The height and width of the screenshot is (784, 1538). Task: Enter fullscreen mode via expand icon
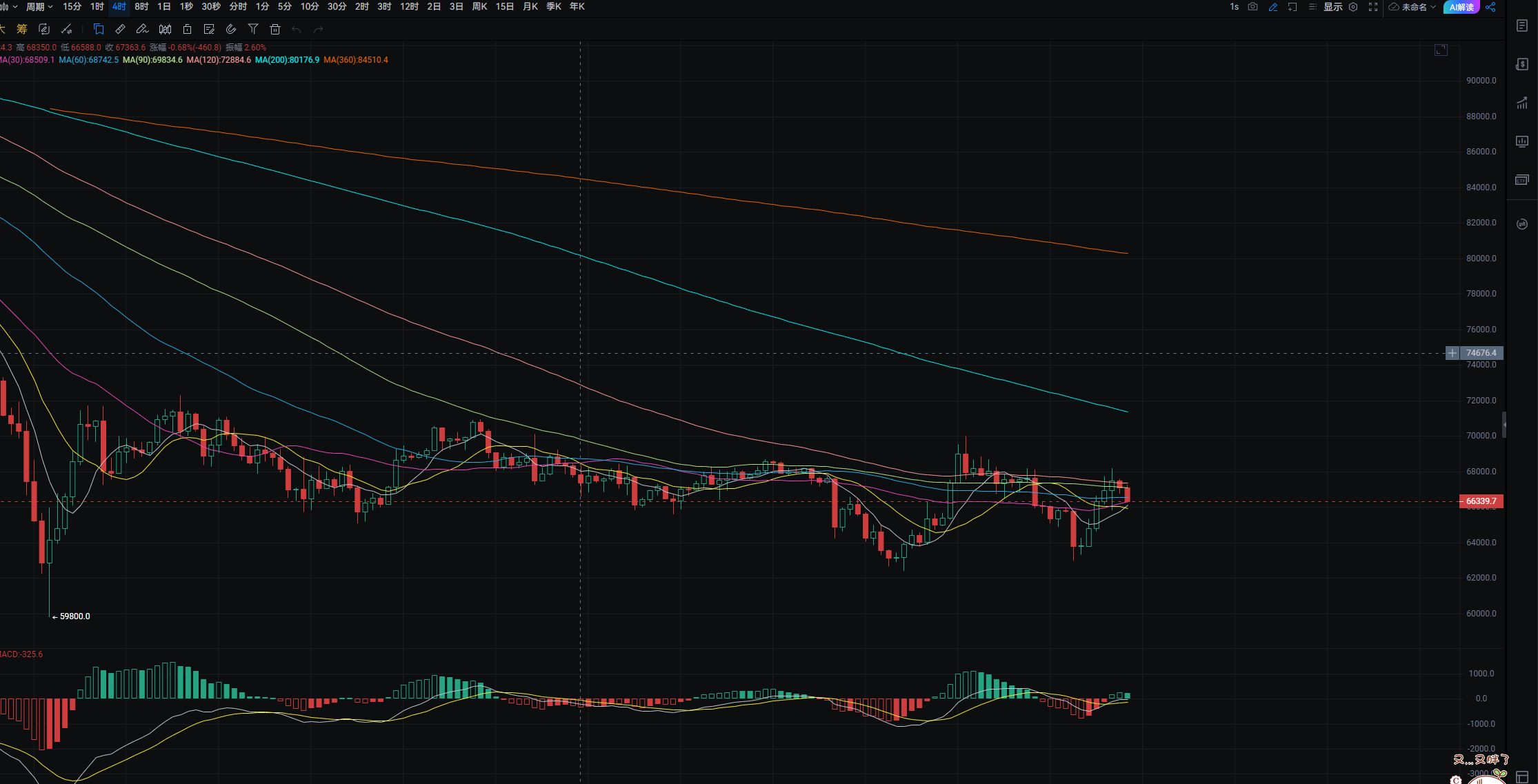pyautogui.click(x=1373, y=7)
